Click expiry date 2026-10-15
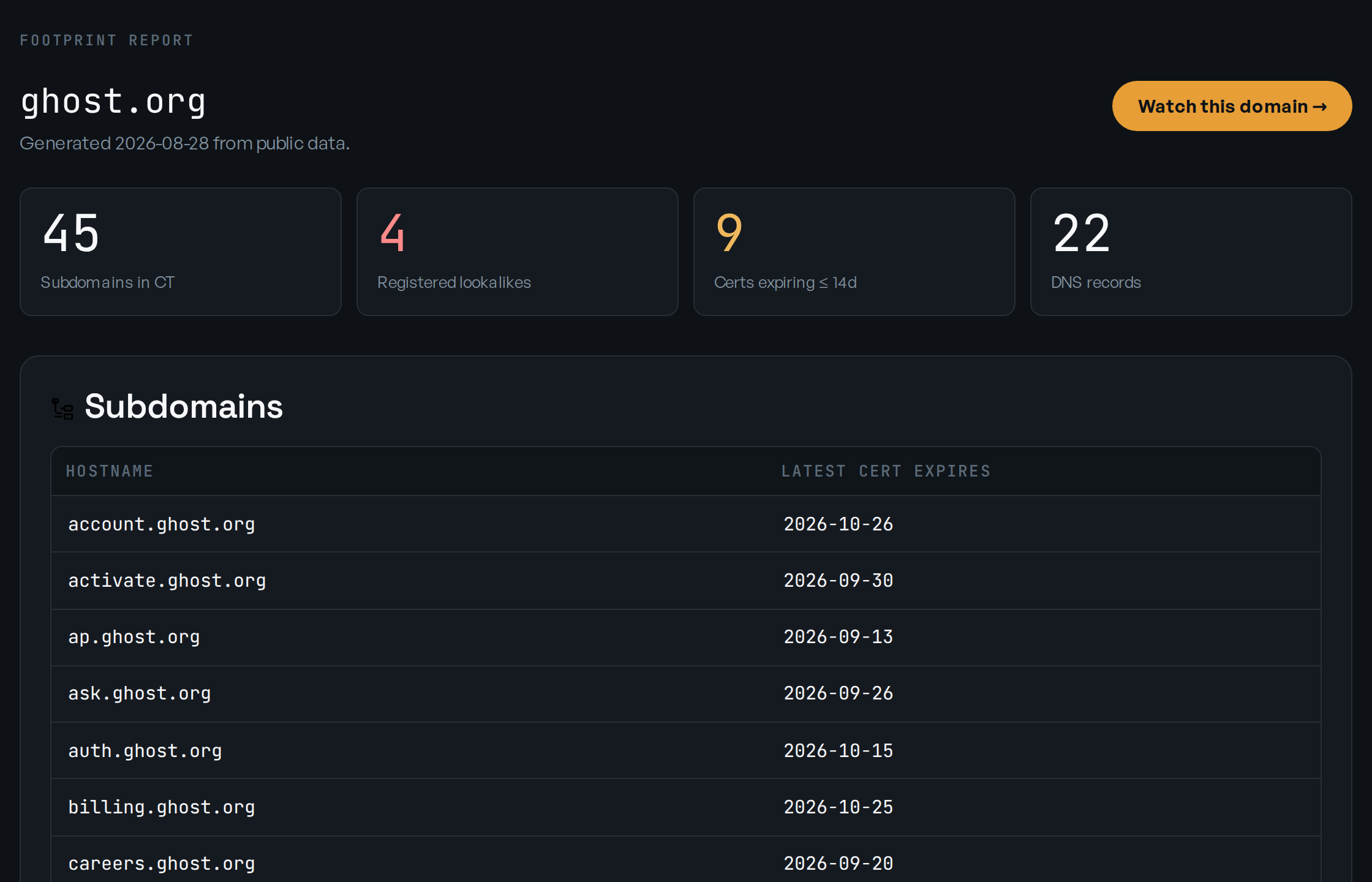Image resolution: width=1372 pixels, height=882 pixels. (x=839, y=751)
